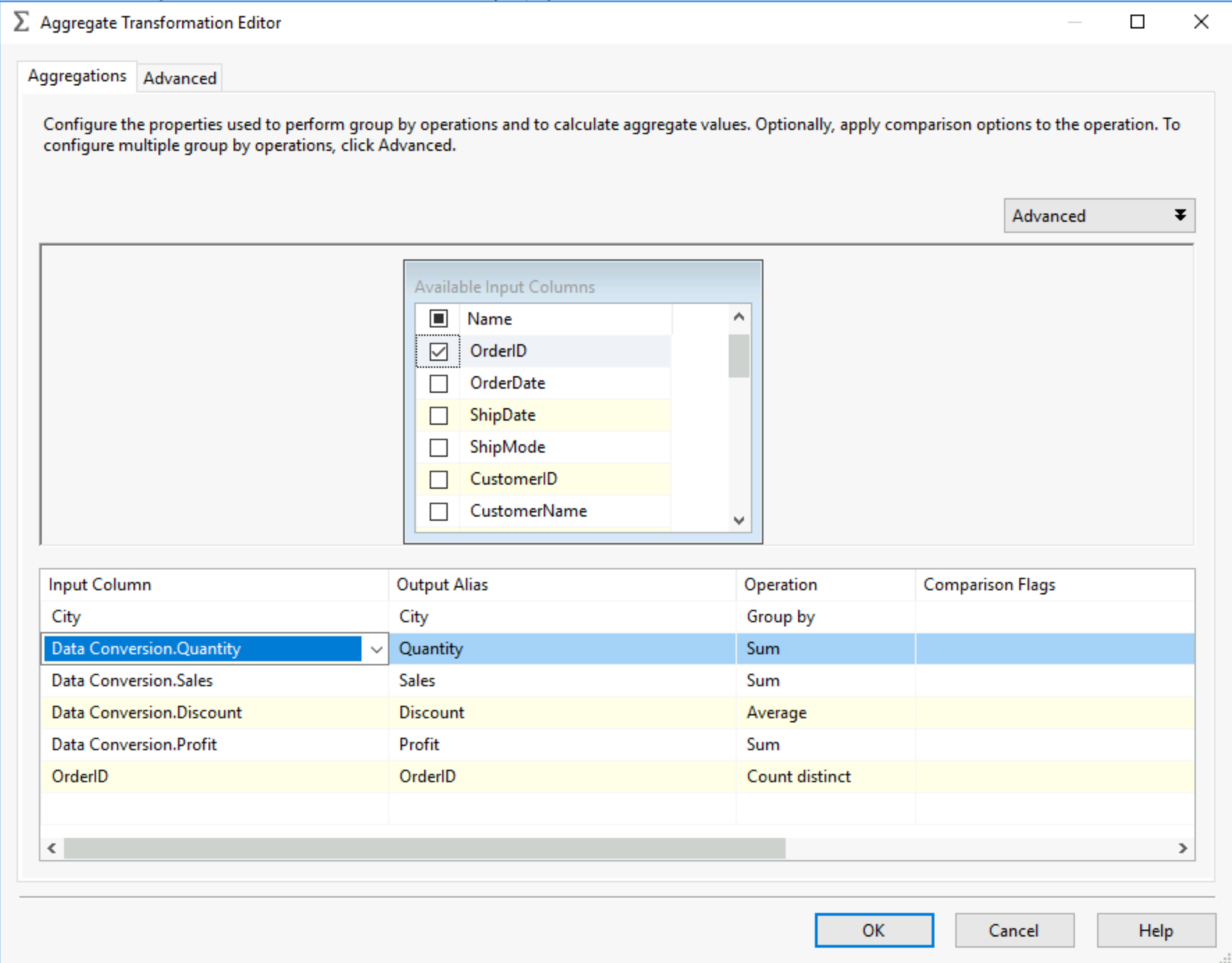
Task: Check the CustomerName column checkbox
Action: click(x=438, y=511)
